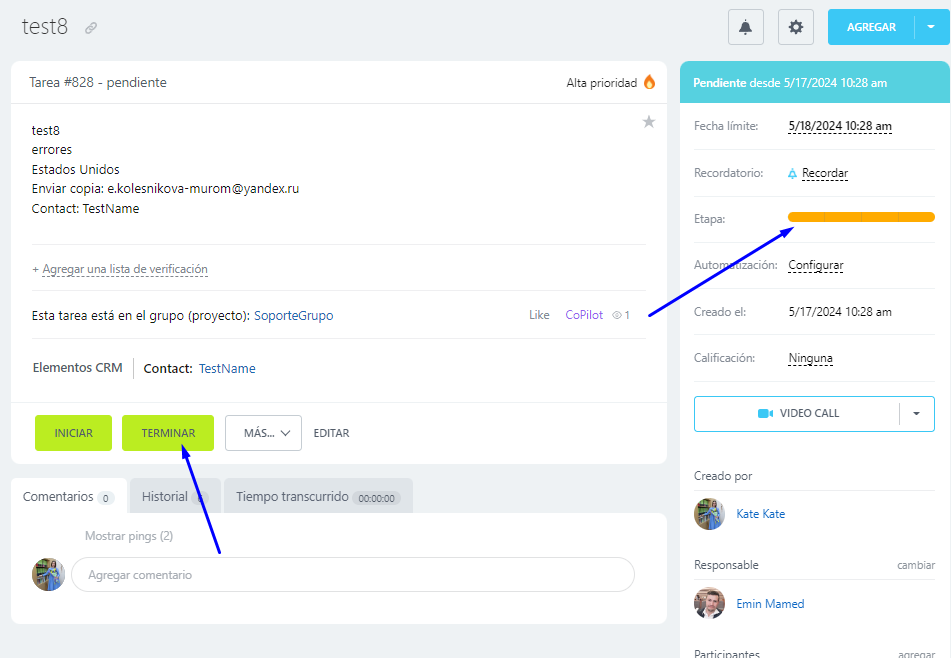Screen dimensions: 951x658
Task: Expand the Video Call dropdown arrow
Action: click(916, 413)
